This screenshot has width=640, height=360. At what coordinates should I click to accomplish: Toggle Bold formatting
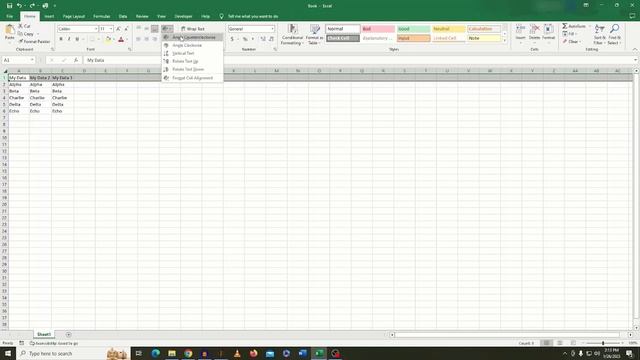tap(61, 39)
